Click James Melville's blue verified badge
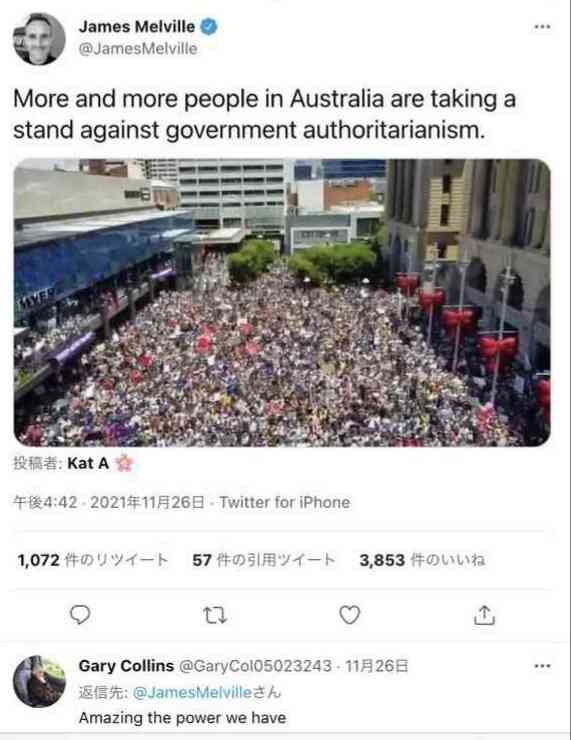 point(209,26)
